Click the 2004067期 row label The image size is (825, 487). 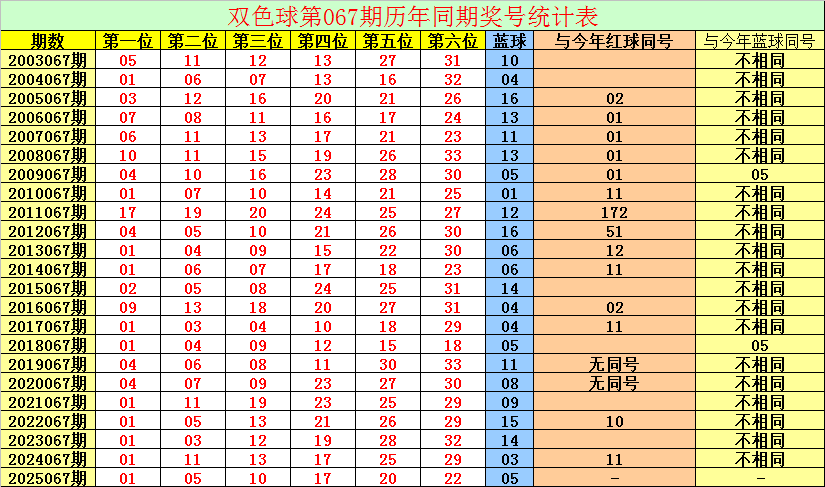pyautogui.click(x=47, y=79)
